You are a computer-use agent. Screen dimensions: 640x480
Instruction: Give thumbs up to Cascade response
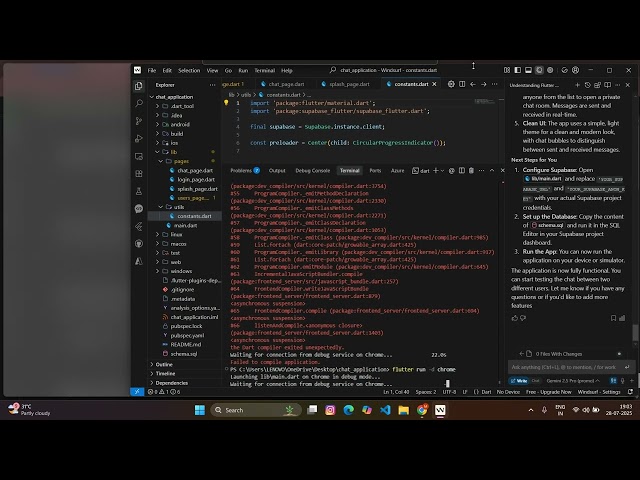[x=515, y=318]
